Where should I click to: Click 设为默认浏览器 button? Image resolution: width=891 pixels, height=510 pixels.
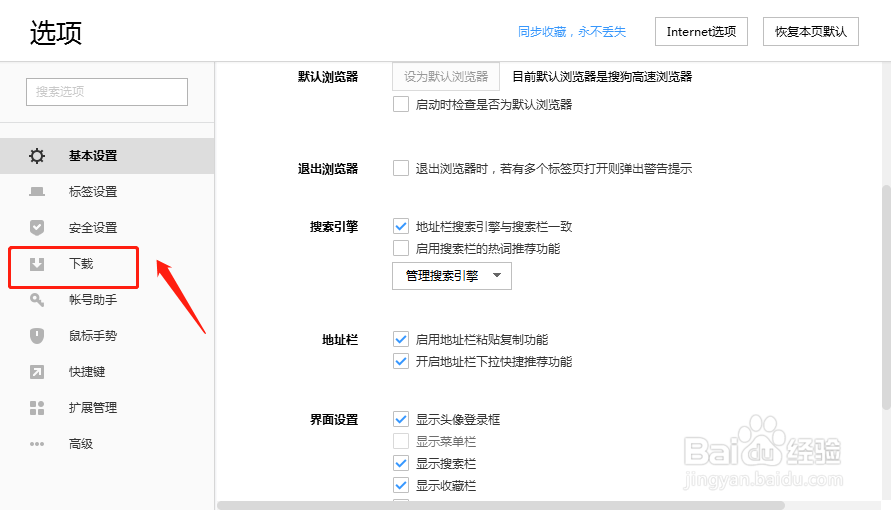(446, 77)
